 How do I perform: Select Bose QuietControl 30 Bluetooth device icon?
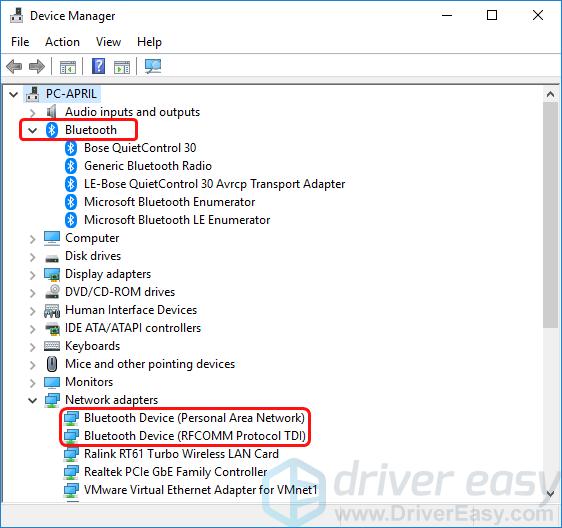coord(71,148)
